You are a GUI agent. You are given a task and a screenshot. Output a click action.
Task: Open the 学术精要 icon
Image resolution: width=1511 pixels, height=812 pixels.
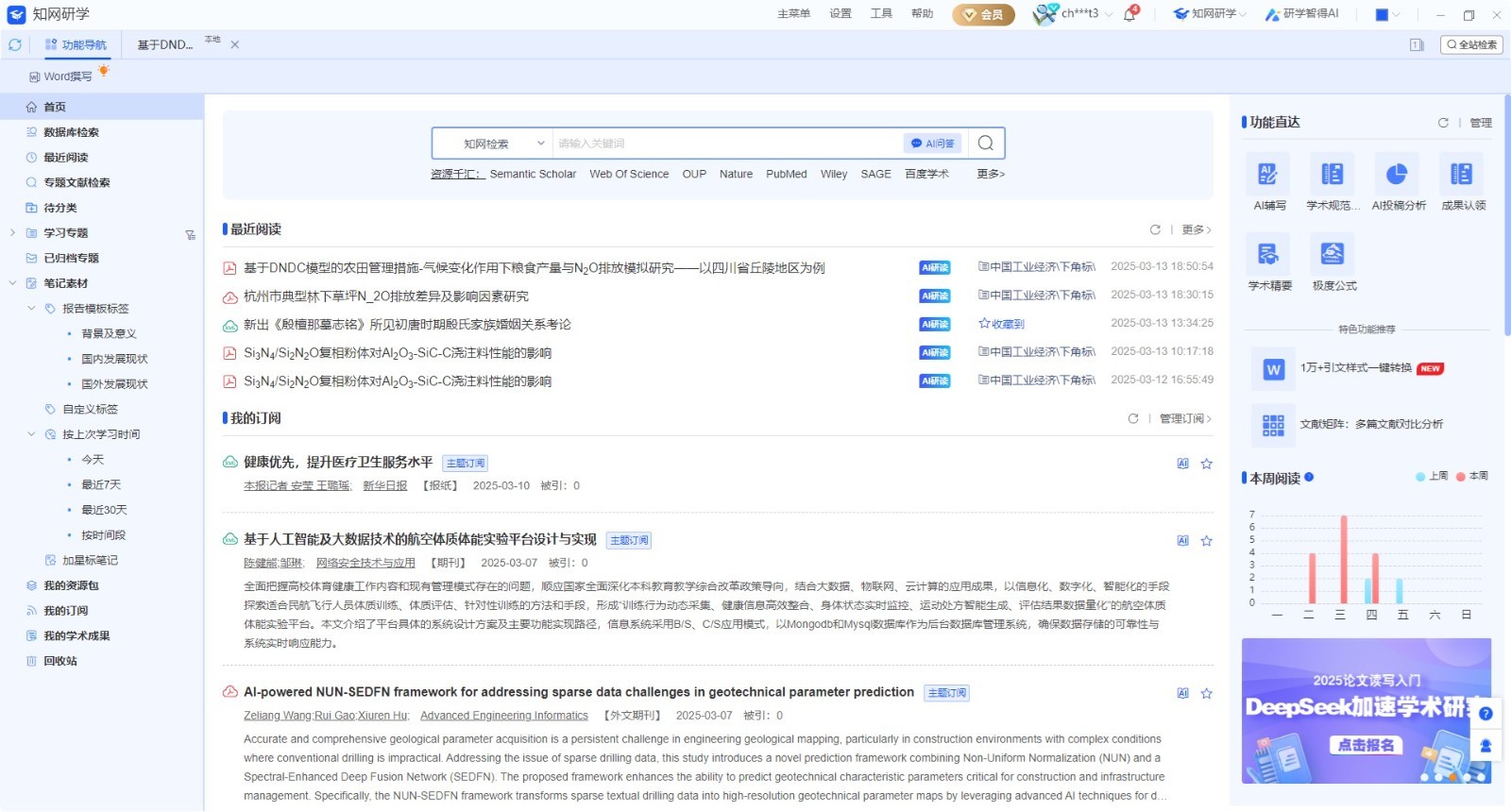[1268, 254]
